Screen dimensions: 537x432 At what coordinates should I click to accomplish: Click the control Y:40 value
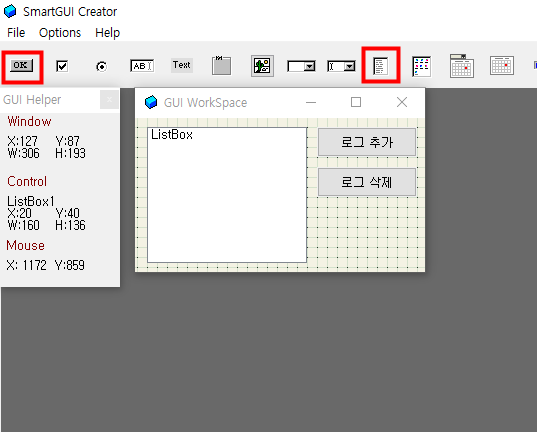[x=67, y=213]
